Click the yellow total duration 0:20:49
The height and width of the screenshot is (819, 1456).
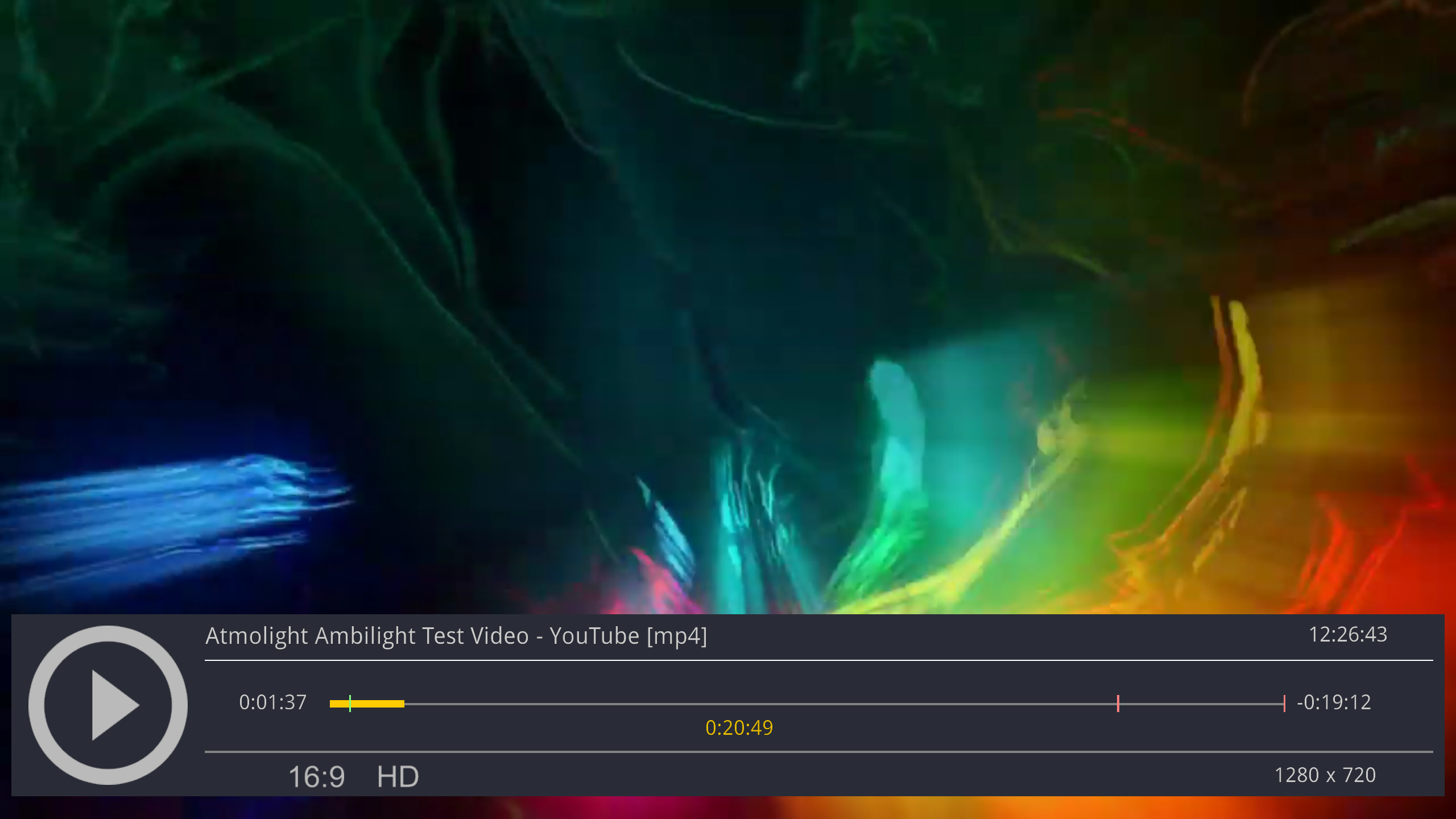tap(739, 728)
